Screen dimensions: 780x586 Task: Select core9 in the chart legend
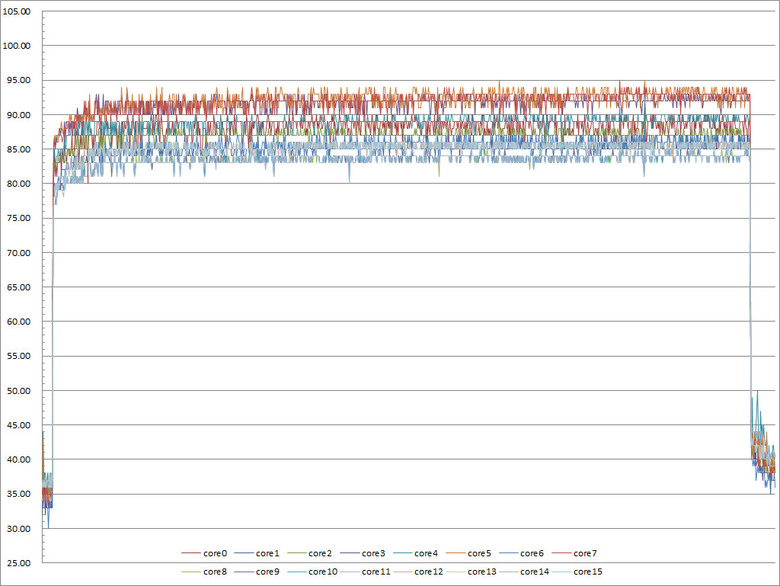257,572
